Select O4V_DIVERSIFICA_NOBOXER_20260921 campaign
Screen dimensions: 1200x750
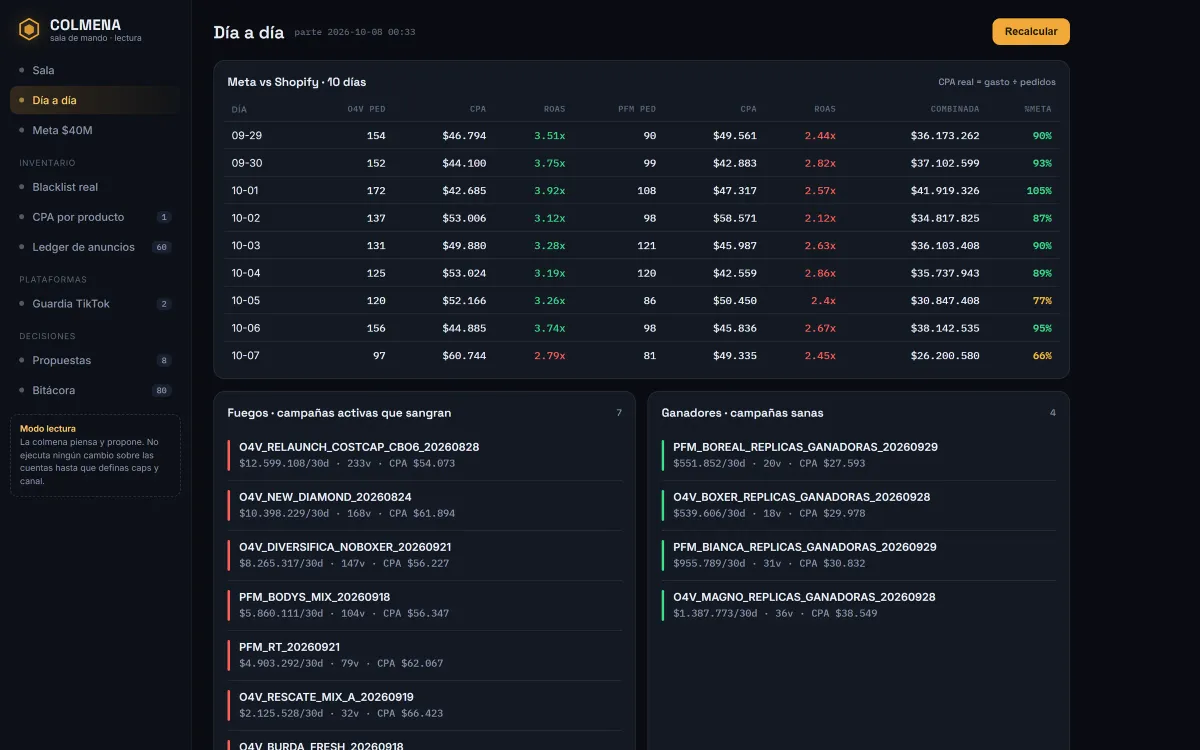[425, 555]
